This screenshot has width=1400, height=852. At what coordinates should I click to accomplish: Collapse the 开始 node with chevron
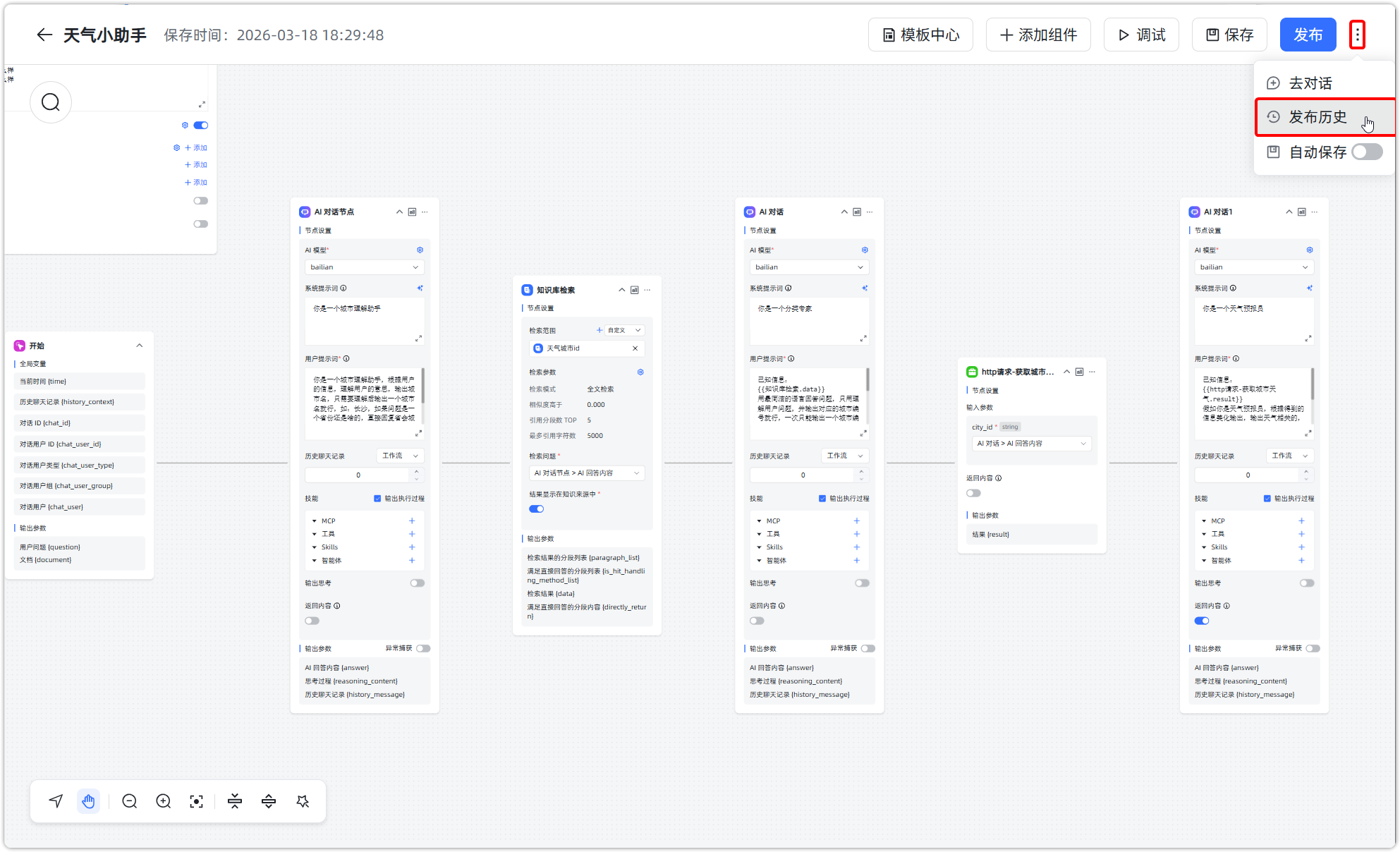tap(140, 346)
